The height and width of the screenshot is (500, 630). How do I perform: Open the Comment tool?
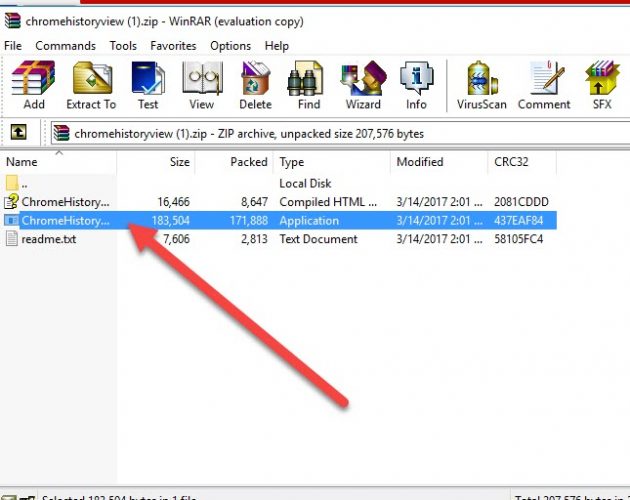(544, 85)
